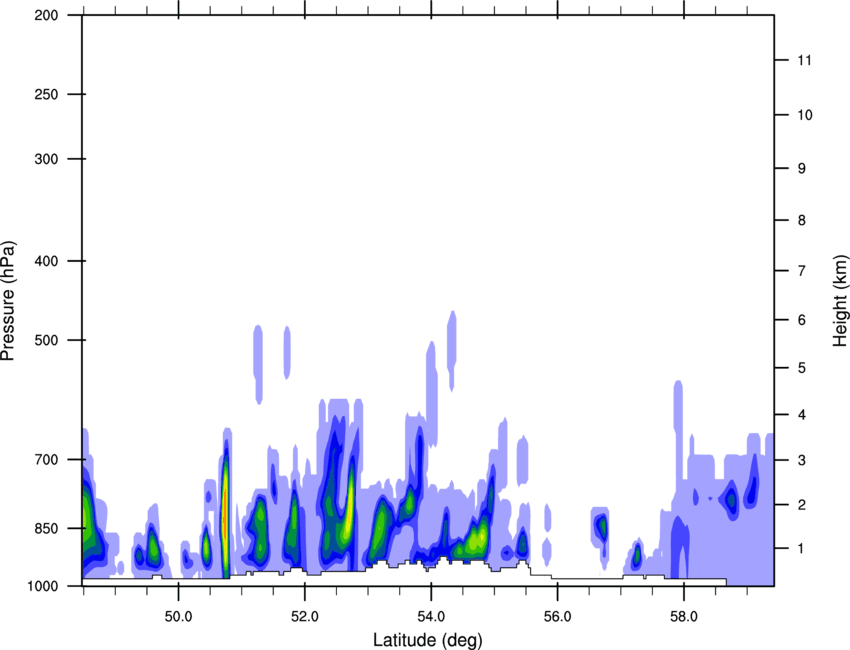
Task: Click latitude tick label 52.0
Action: [305, 617]
